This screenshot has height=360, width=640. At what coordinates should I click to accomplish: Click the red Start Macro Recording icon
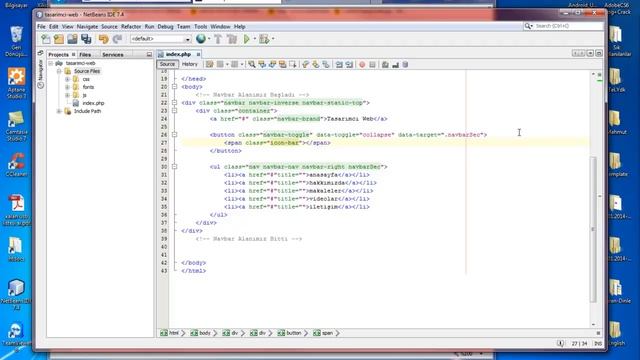click(x=362, y=64)
